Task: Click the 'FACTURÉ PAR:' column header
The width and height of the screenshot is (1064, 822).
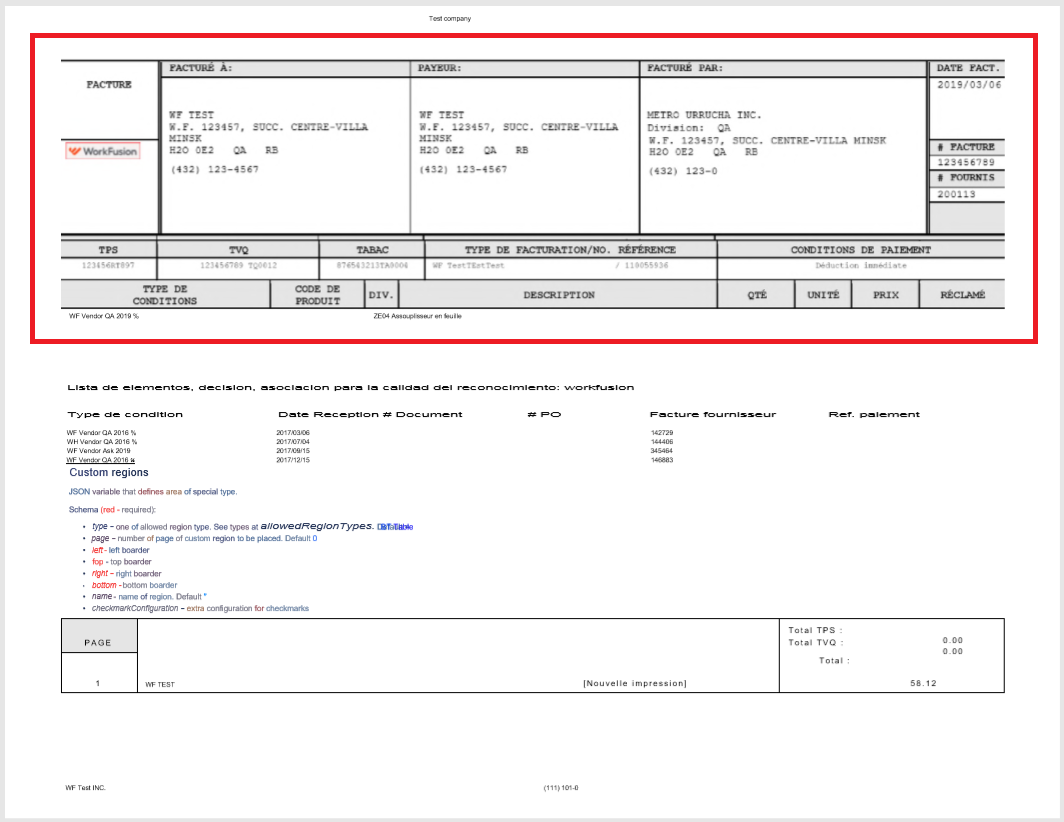Action: pos(685,68)
